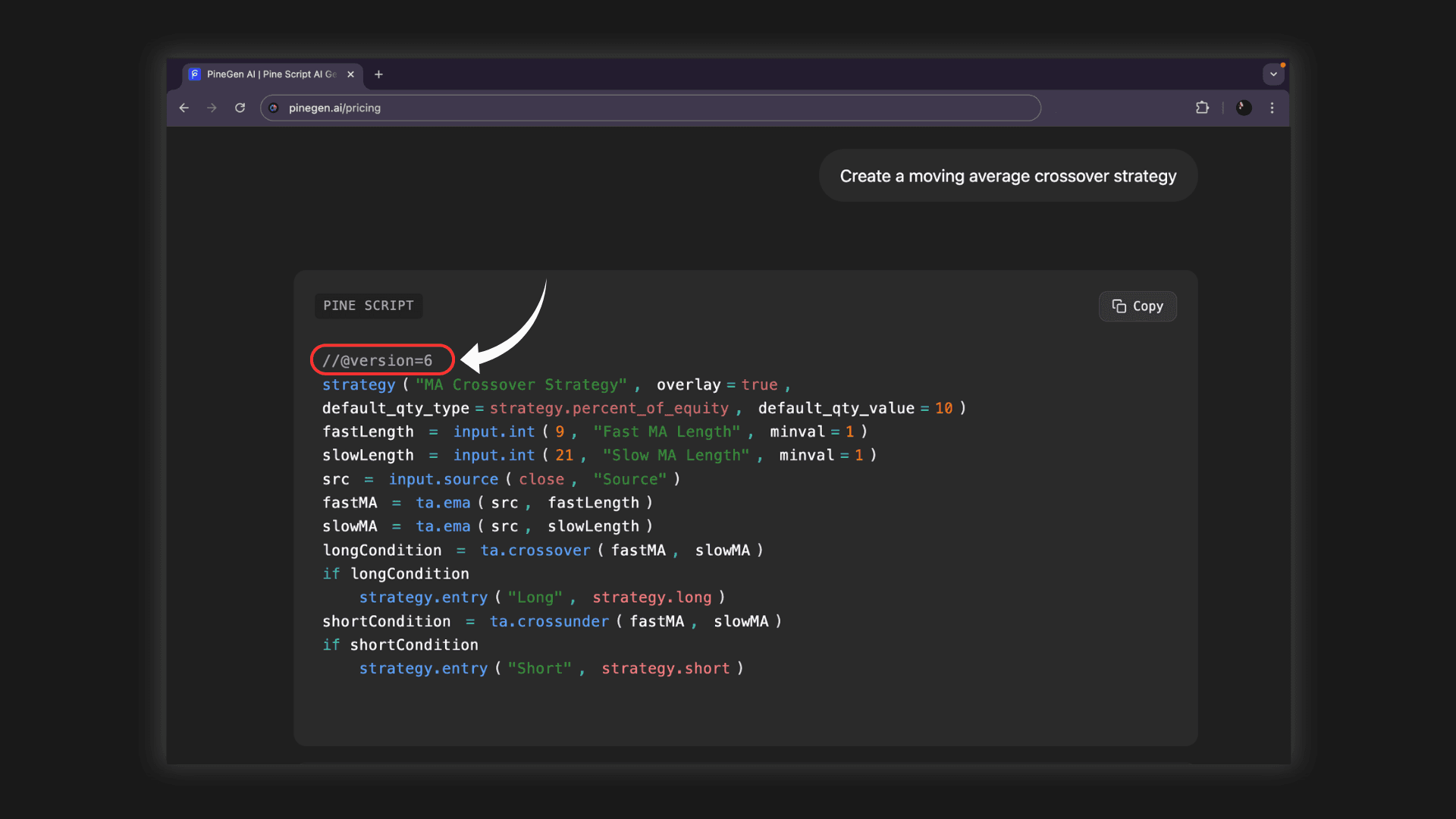Click the //@version=6 code line
Image resolution: width=1456 pixels, height=819 pixels.
[378, 360]
